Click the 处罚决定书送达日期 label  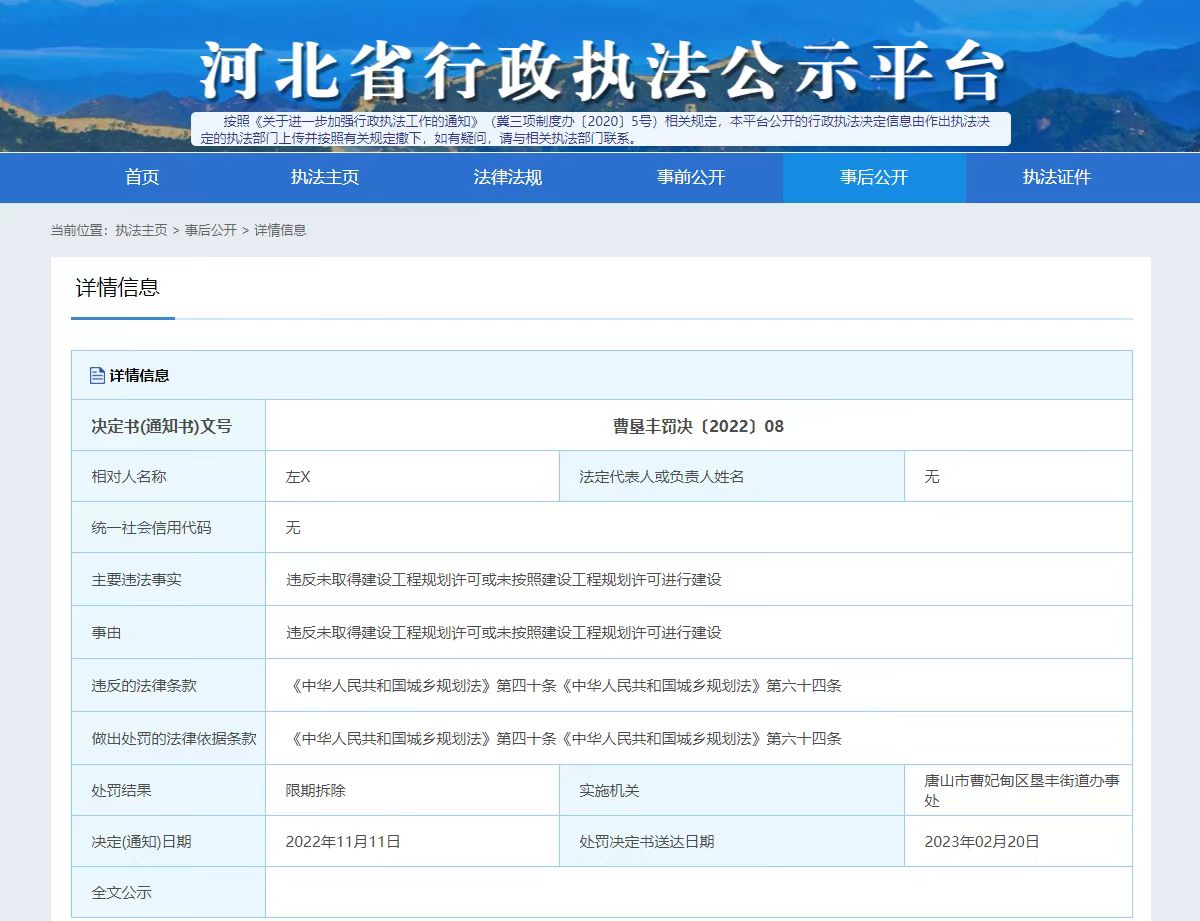[646, 842]
